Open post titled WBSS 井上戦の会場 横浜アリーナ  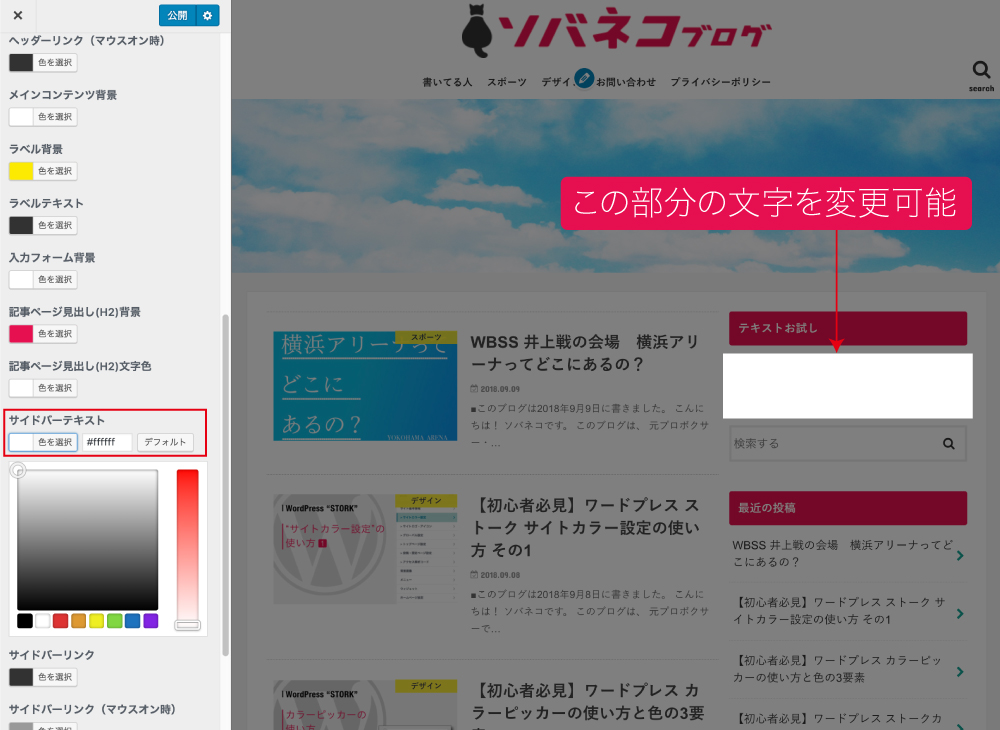(x=584, y=353)
